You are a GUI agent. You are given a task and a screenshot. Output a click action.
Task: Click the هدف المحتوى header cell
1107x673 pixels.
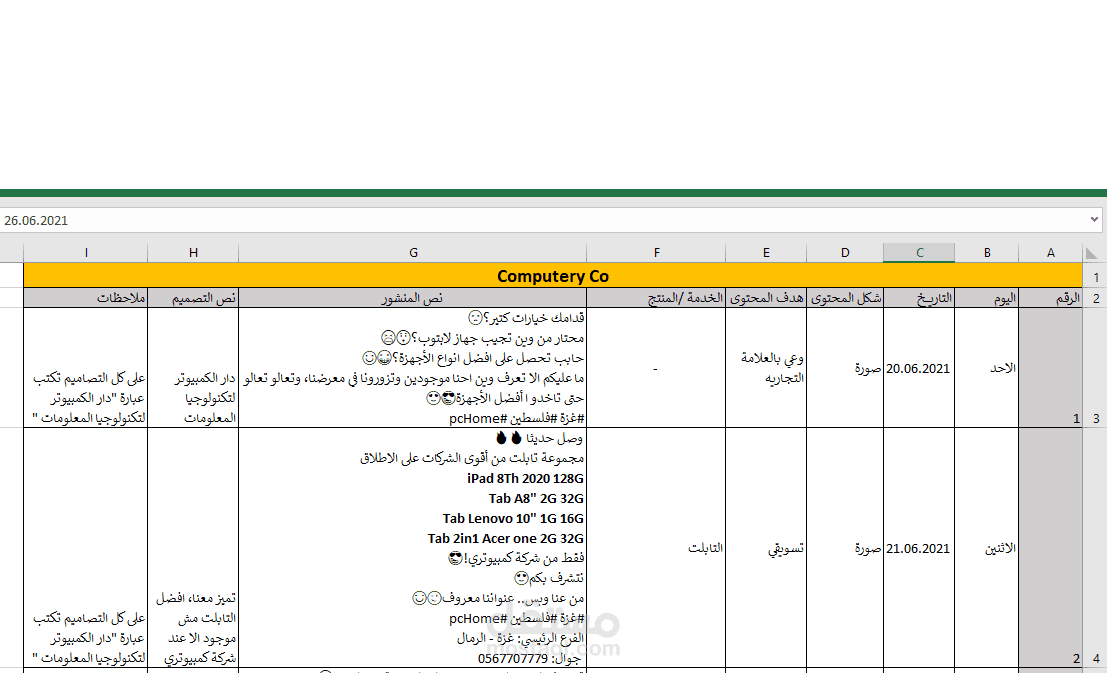[x=766, y=298]
